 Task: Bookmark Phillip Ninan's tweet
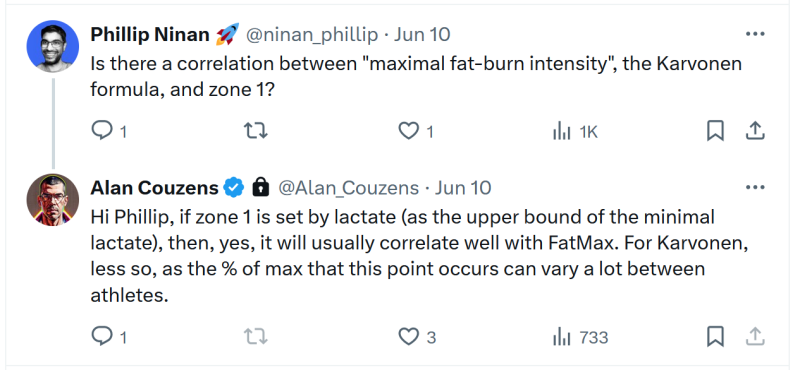coord(715,132)
